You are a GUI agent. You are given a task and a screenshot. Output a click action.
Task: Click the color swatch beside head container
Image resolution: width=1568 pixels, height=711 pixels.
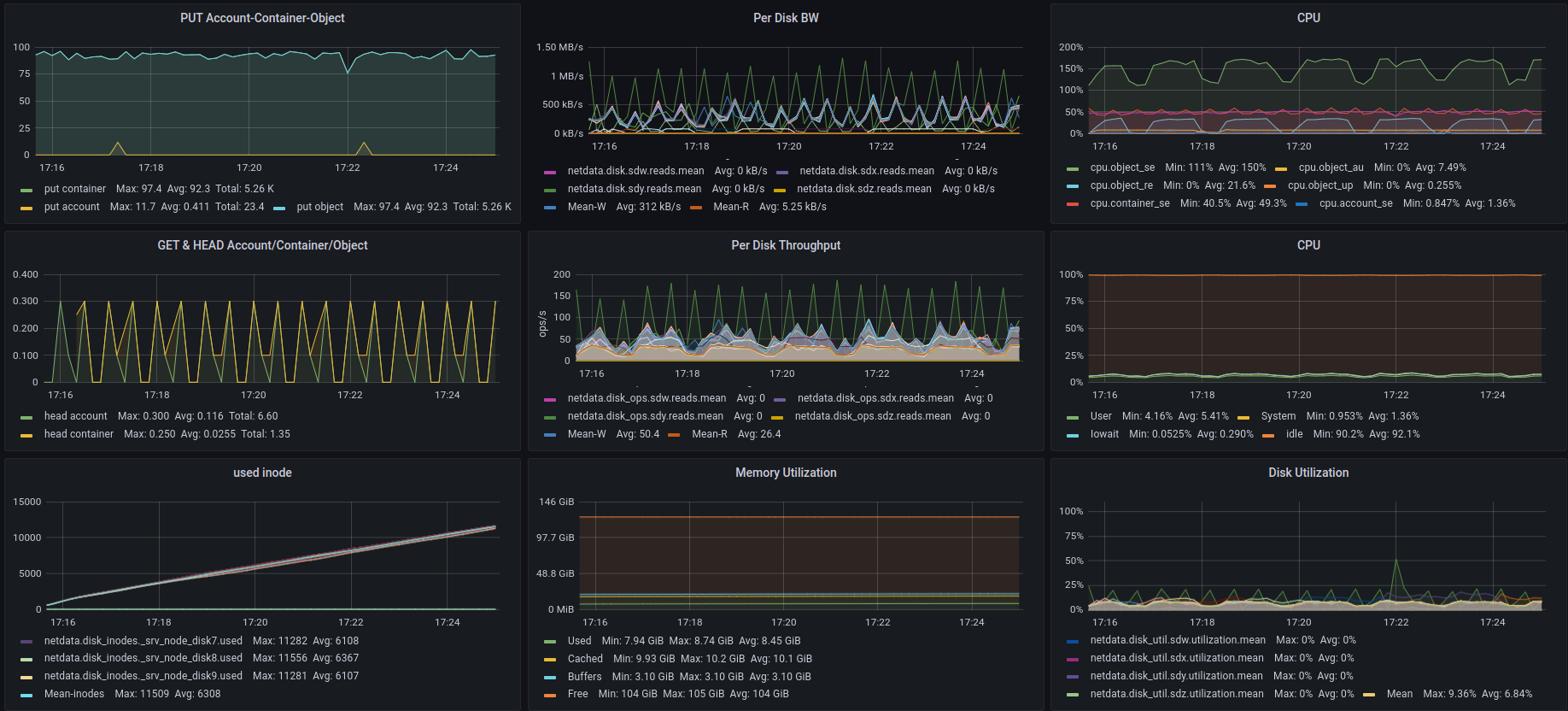pos(26,435)
